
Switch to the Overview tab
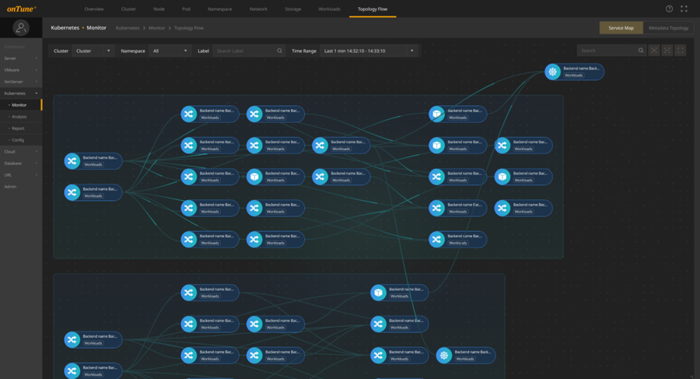point(94,9)
